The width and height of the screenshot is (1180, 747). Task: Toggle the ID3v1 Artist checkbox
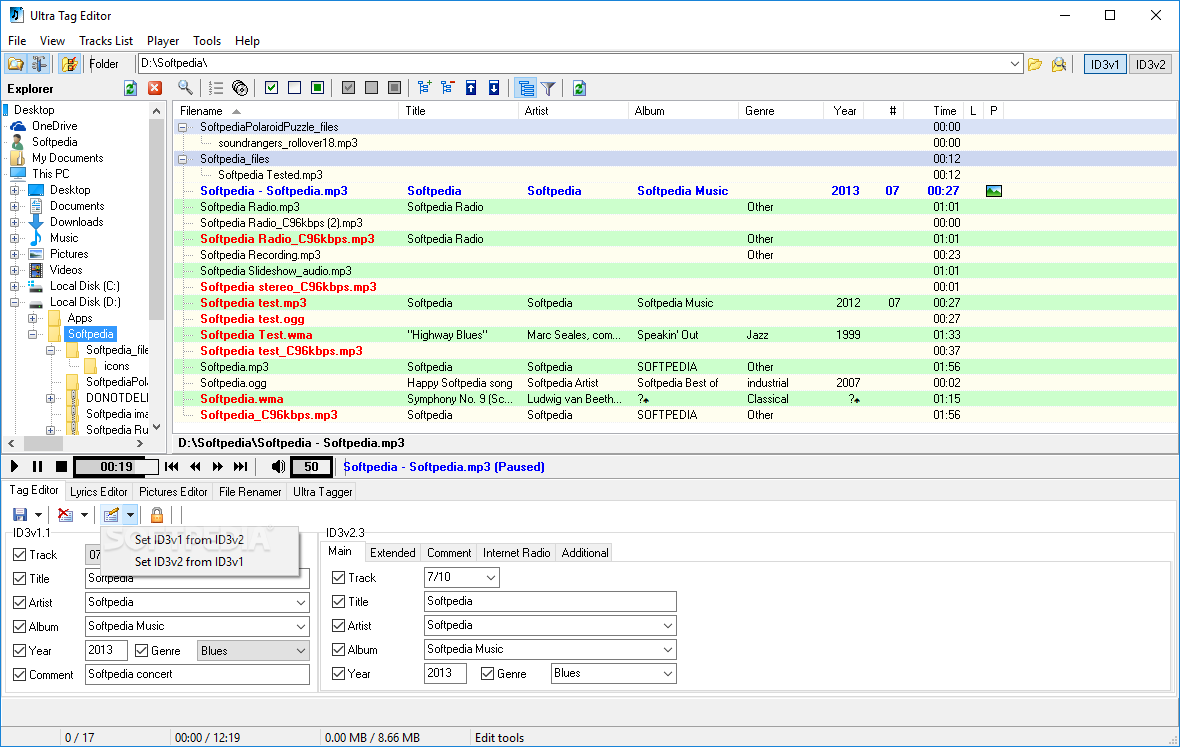click(20, 603)
